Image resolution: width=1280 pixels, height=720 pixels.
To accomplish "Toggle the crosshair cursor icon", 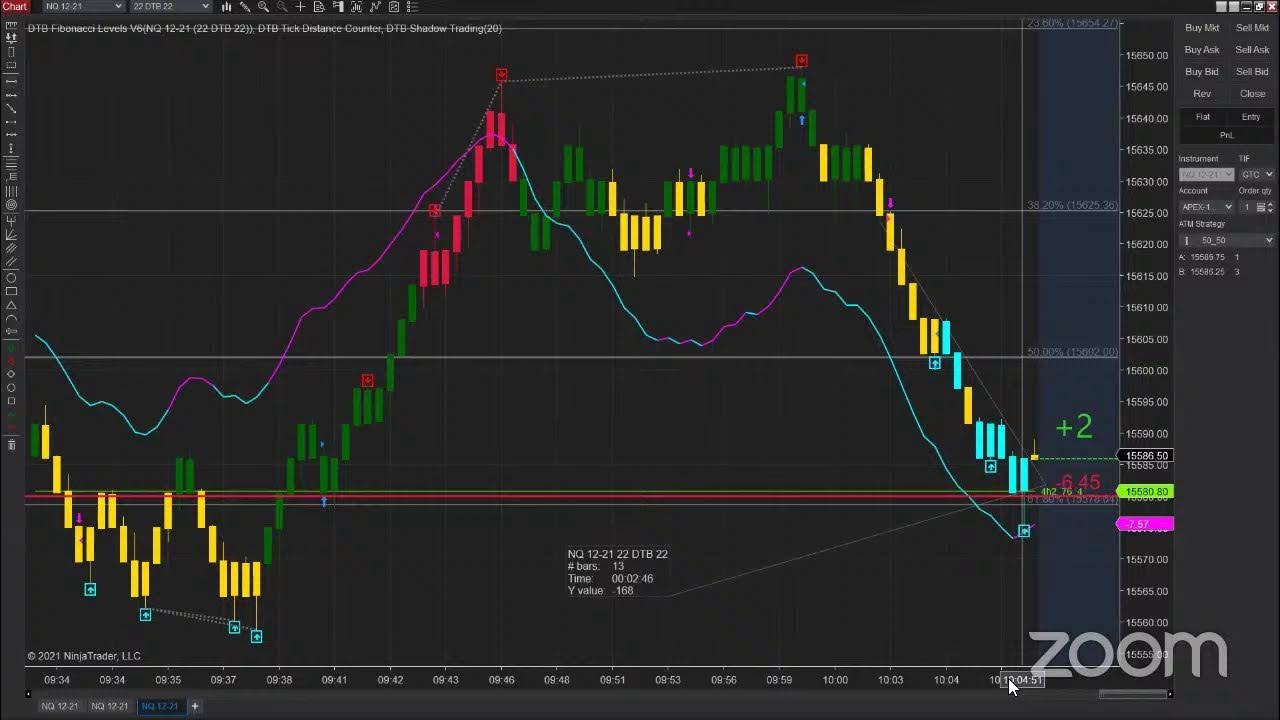I will pyautogui.click(x=300, y=7).
